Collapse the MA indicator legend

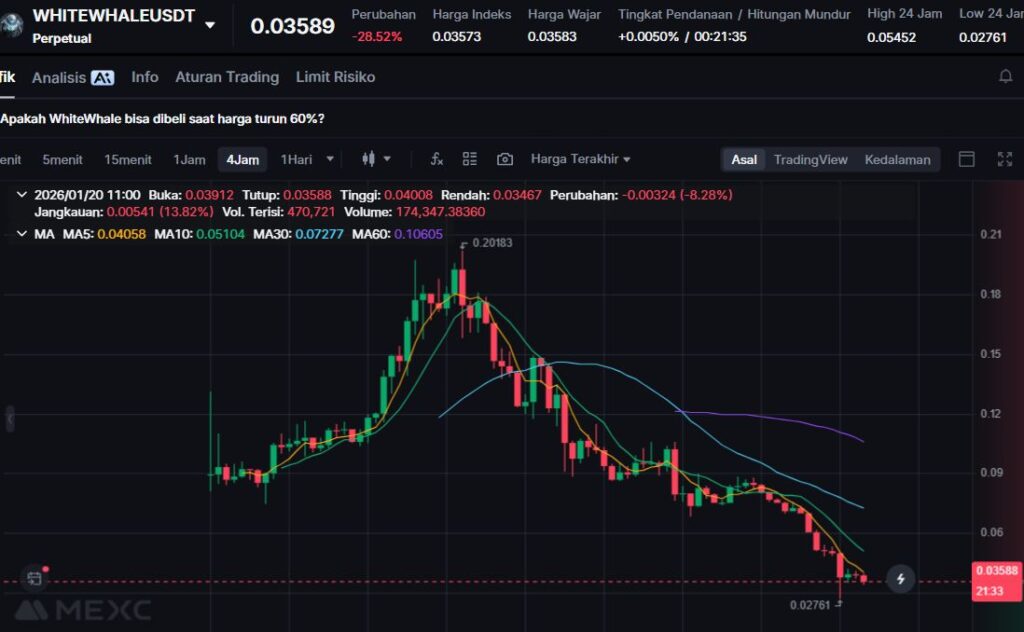pos(23,234)
